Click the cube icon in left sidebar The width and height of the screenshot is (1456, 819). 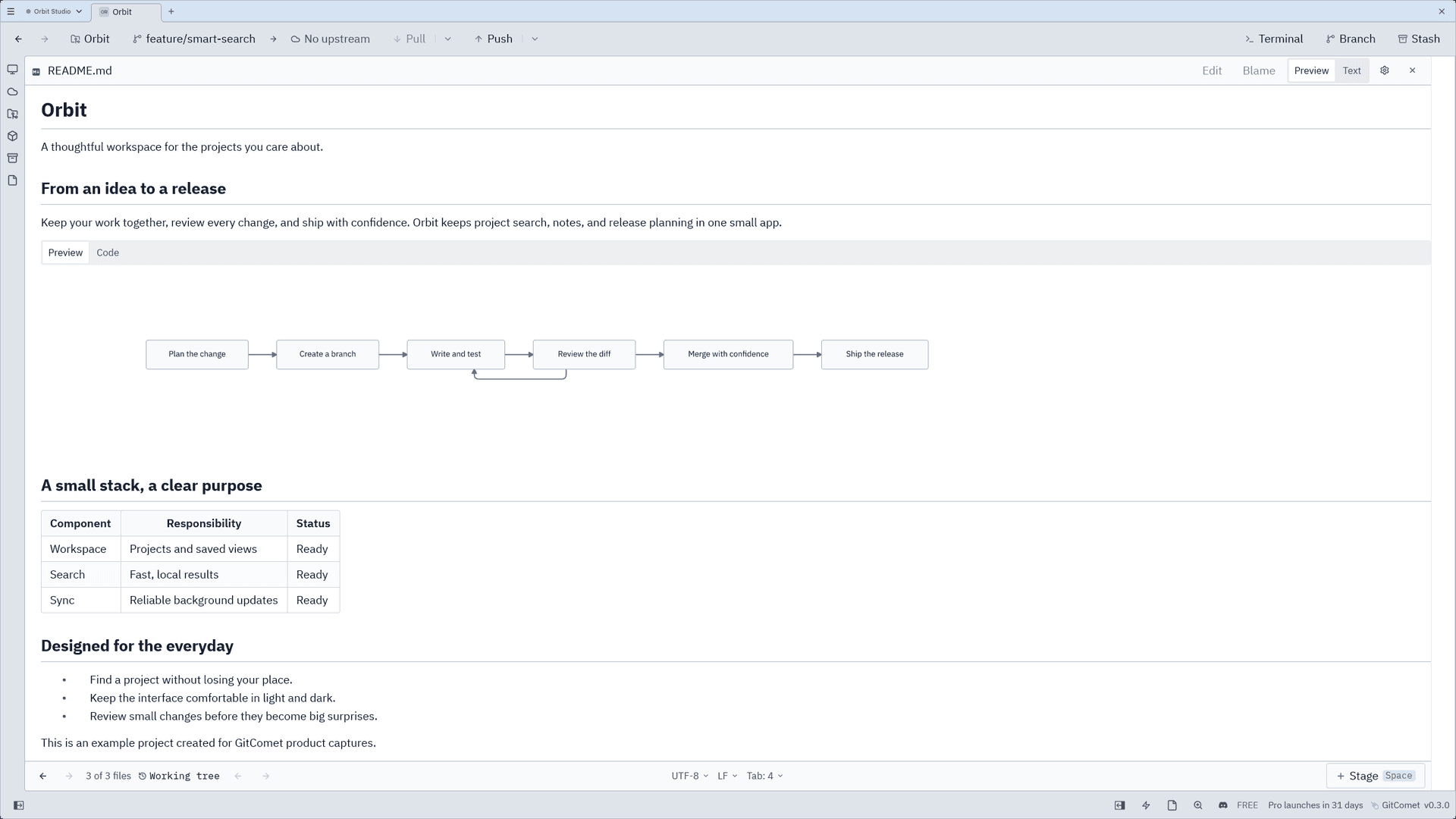12,136
